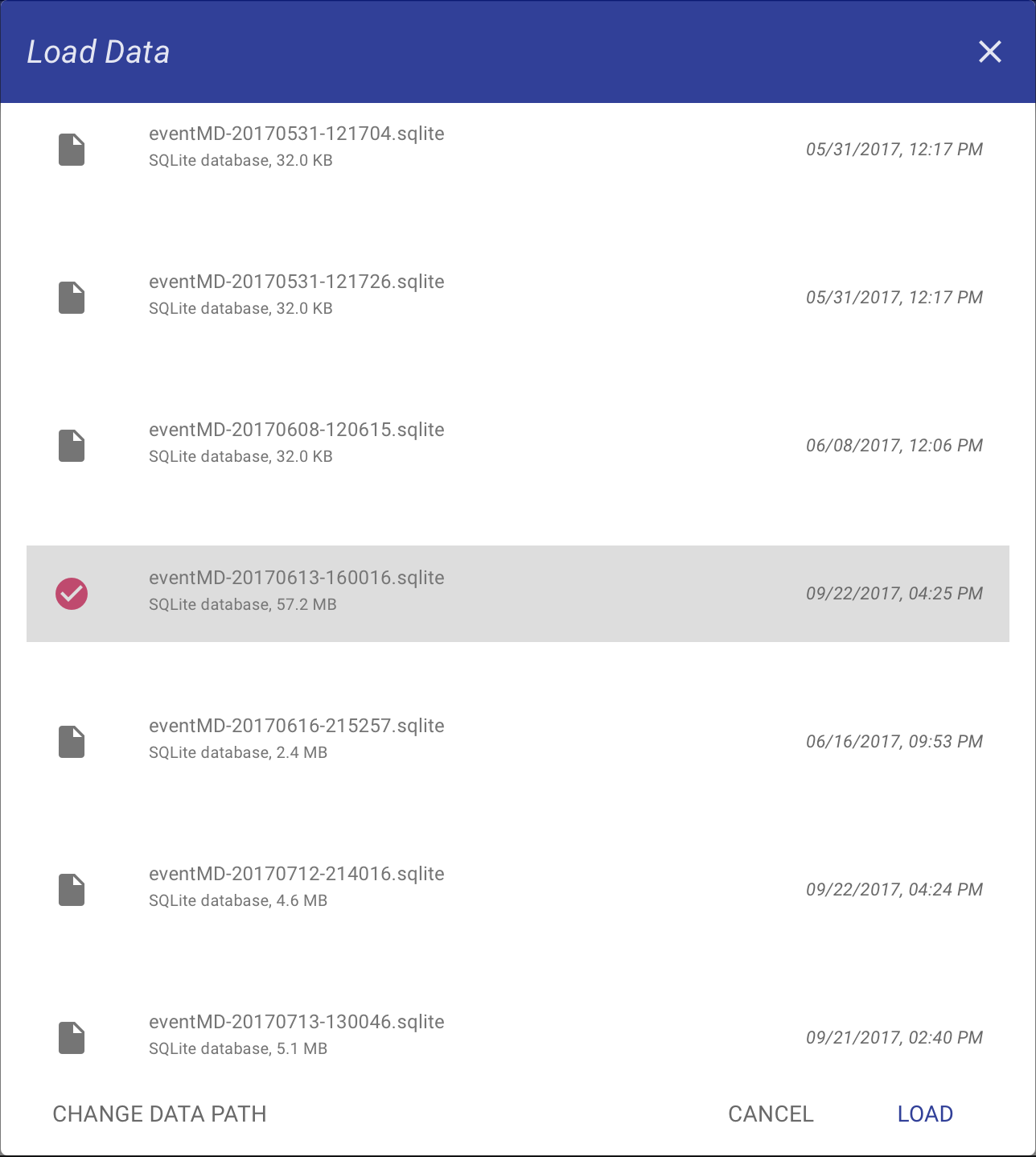Uncheck the selected eventMD-20170613-160016 checkmark
Image resolution: width=1036 pixels, height=1157 pixels.
tap(72, 594)
